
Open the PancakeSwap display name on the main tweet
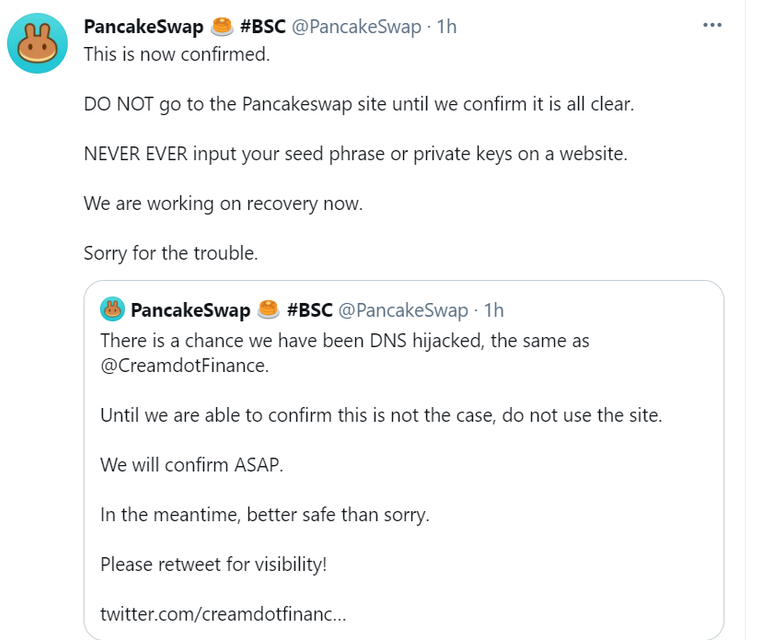(x=143, y=27)
